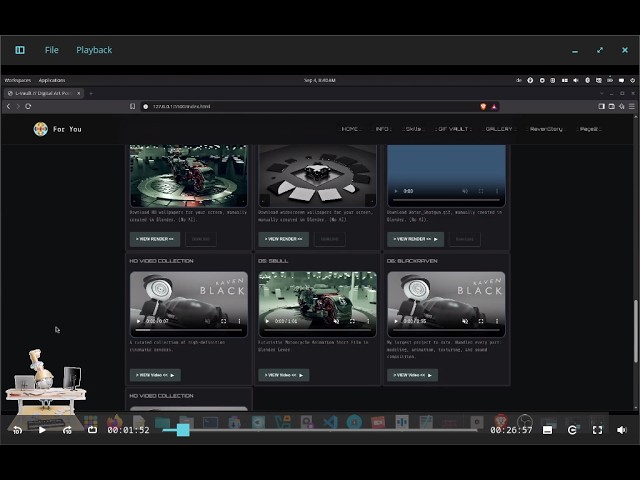Viewport: 640px width, 480px height.
Task: Open more options on BLACKRAVEN embedded video
Action: pyautogui.click(x=497, y=321)
